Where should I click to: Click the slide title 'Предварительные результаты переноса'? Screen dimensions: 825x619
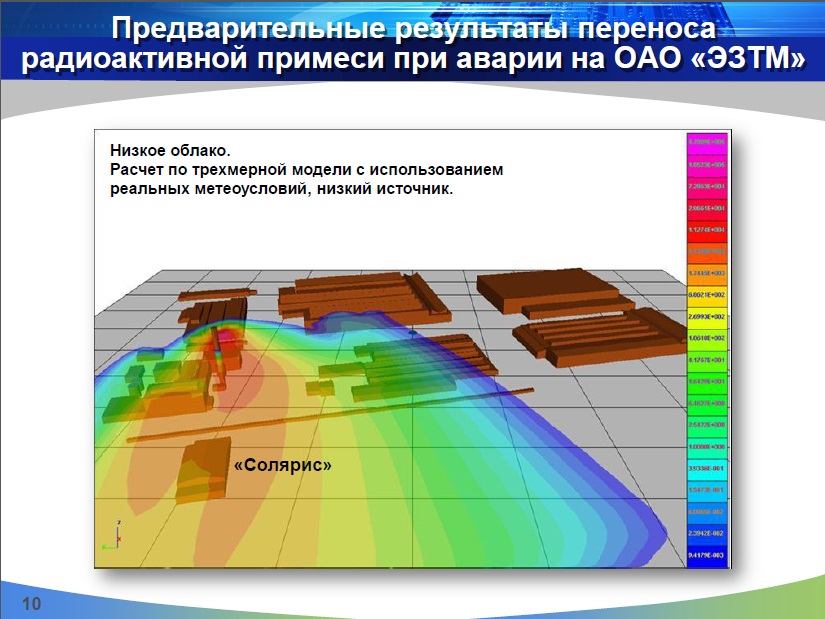(x=414, y=28)
